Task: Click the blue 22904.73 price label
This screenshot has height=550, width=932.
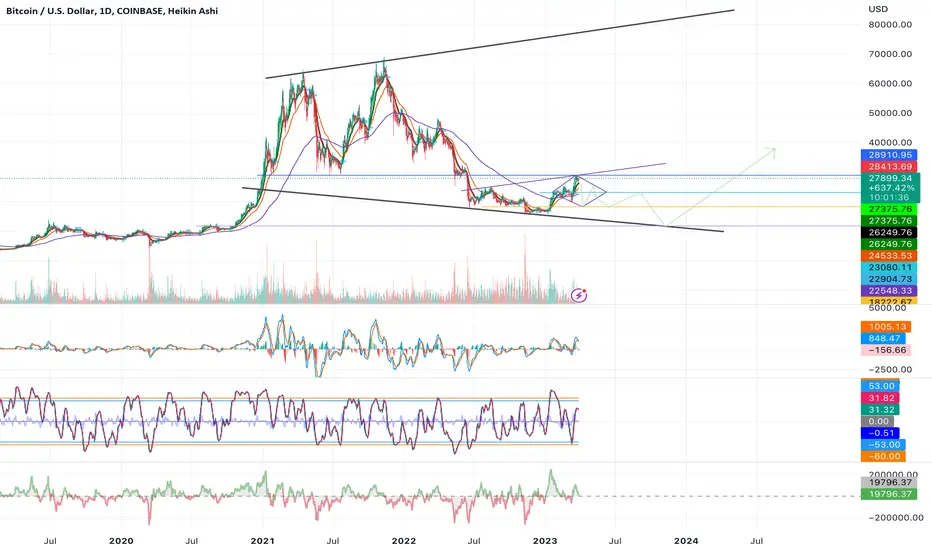Action: [889, 279]
